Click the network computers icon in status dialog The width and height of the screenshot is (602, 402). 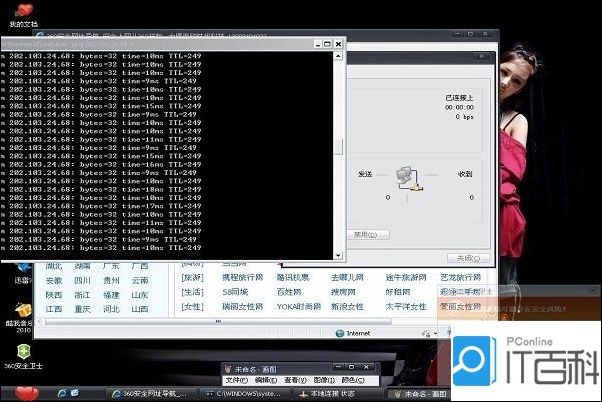click(x=408, y=179)
